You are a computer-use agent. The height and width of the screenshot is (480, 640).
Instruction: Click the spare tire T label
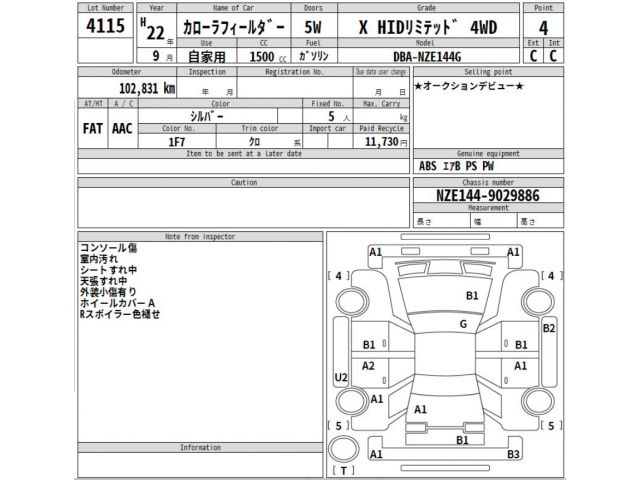[x=343, y=471]
